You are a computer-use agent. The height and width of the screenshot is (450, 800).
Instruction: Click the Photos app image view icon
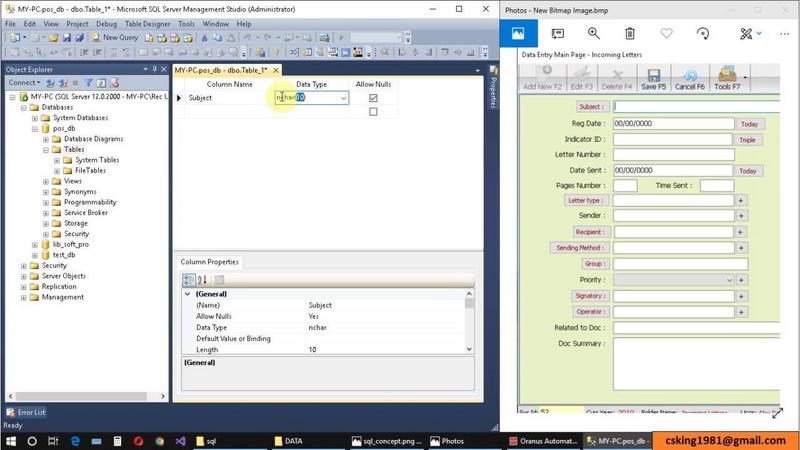[x=518, y=34]
